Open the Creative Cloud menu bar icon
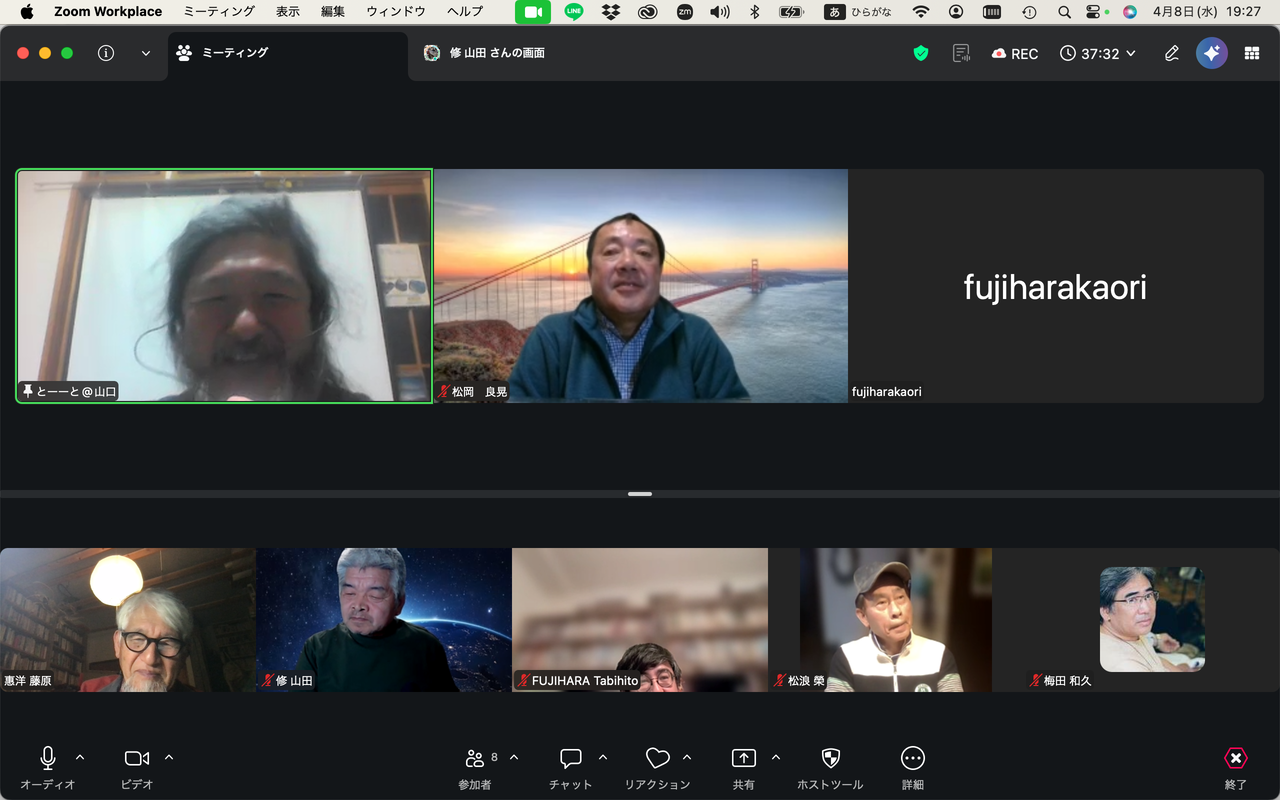This screenshot has width=1280, height=800. pos(647,12)
